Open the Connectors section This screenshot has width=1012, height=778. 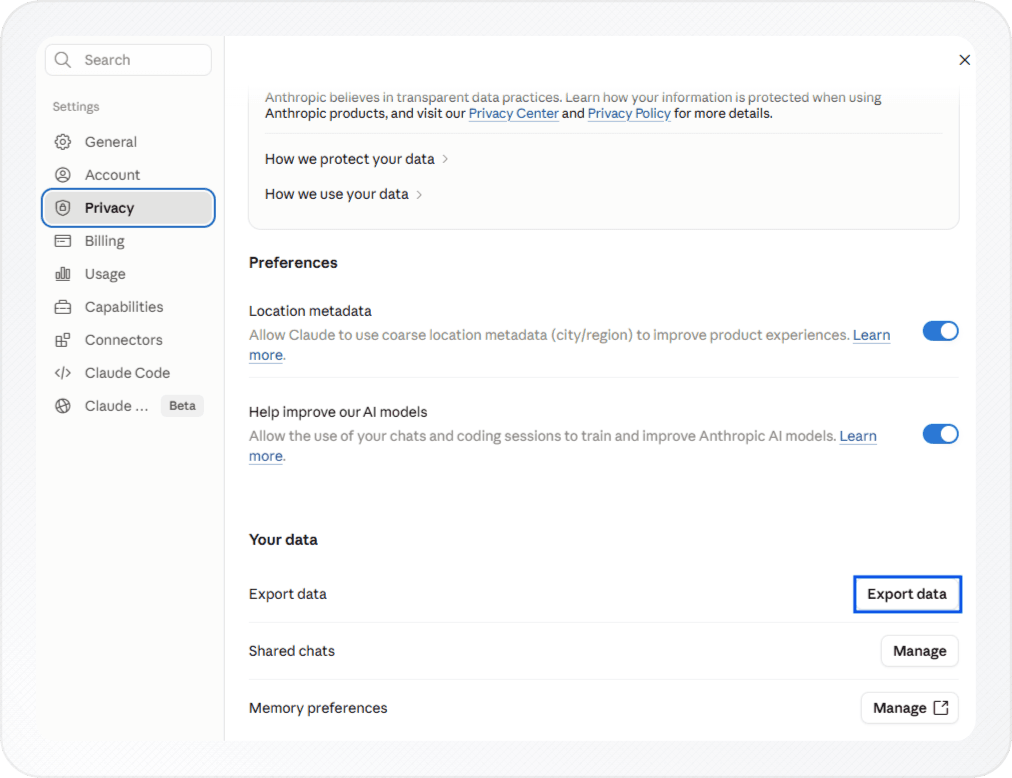click(x=128, y=340)
